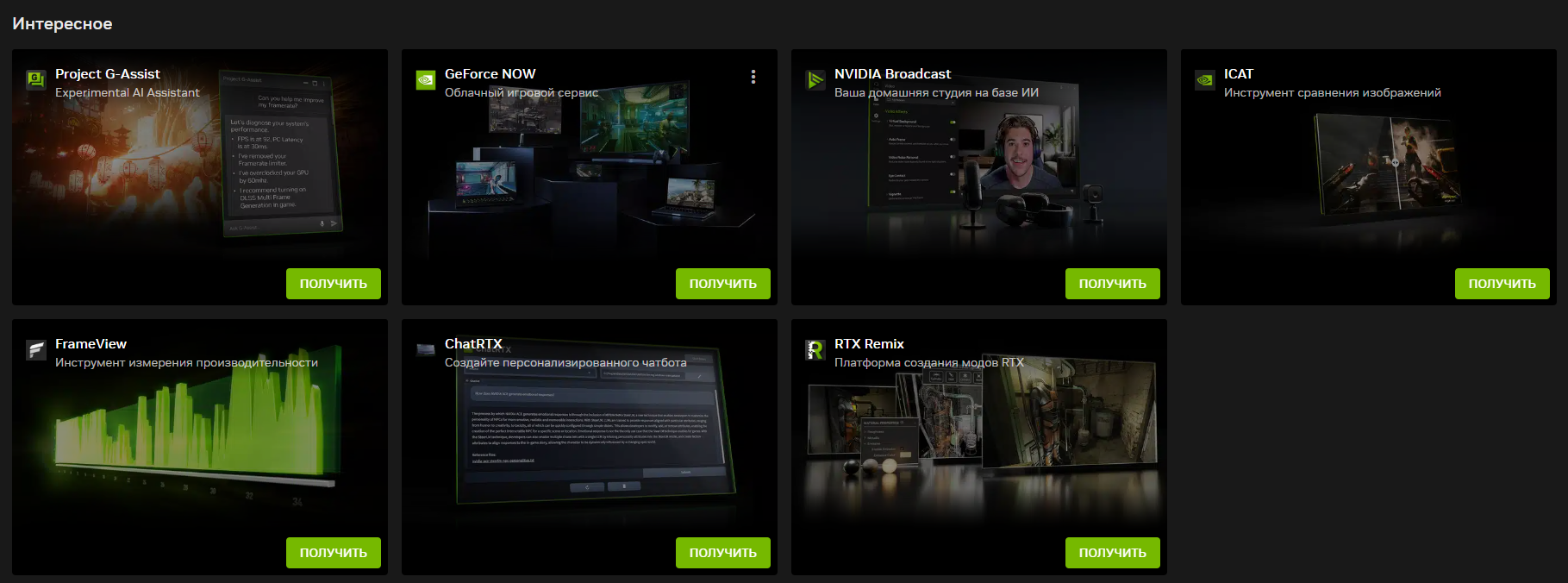The height and width of the screenshot is (583, 1568).
Task: Click Инструмент сравнения изображений subtitle
Action: click(1333, 92)
